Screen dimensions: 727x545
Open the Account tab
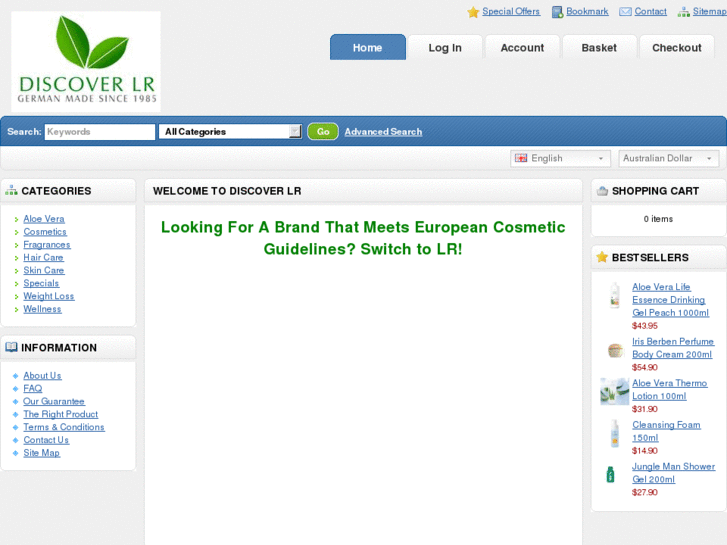(x=522, y=47)
